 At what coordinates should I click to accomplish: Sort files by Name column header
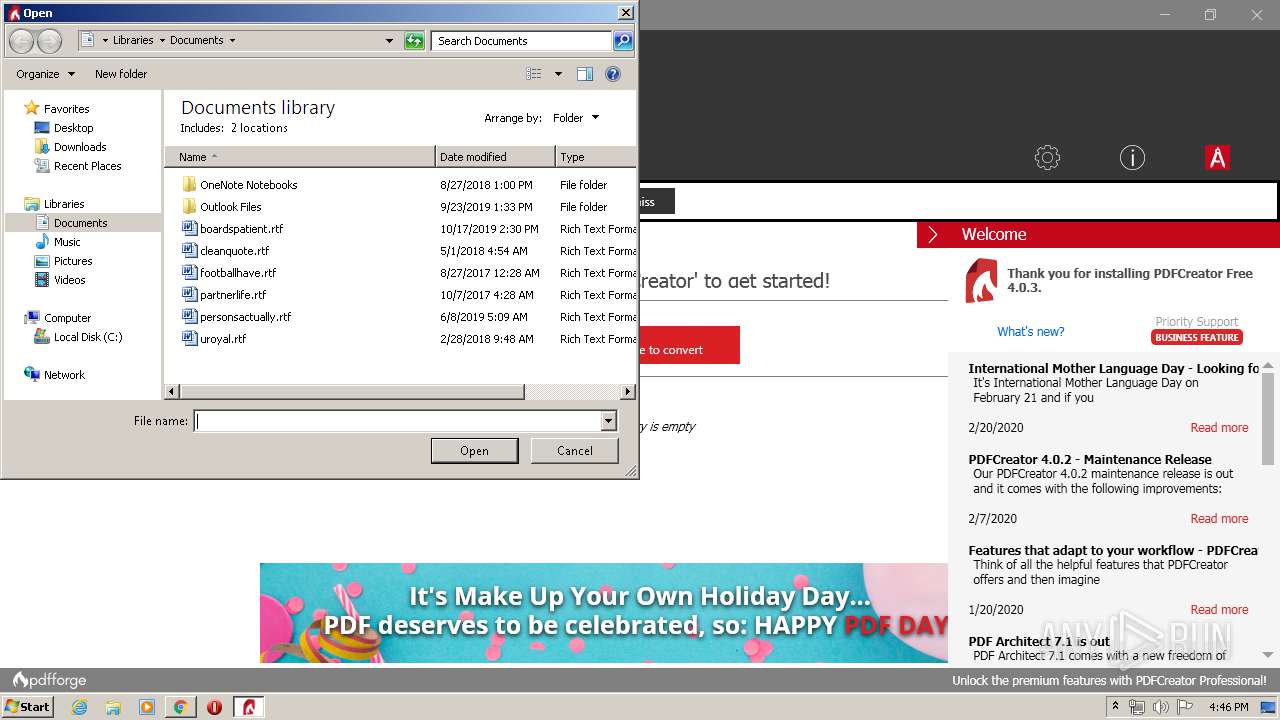(300, 157)
